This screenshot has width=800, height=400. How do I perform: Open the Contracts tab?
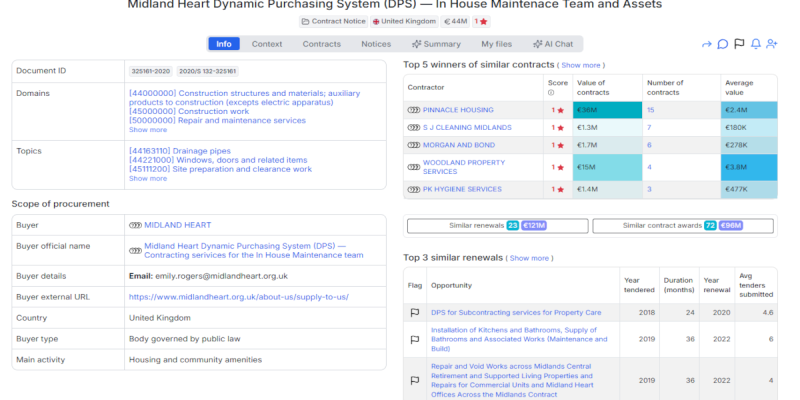321,44
